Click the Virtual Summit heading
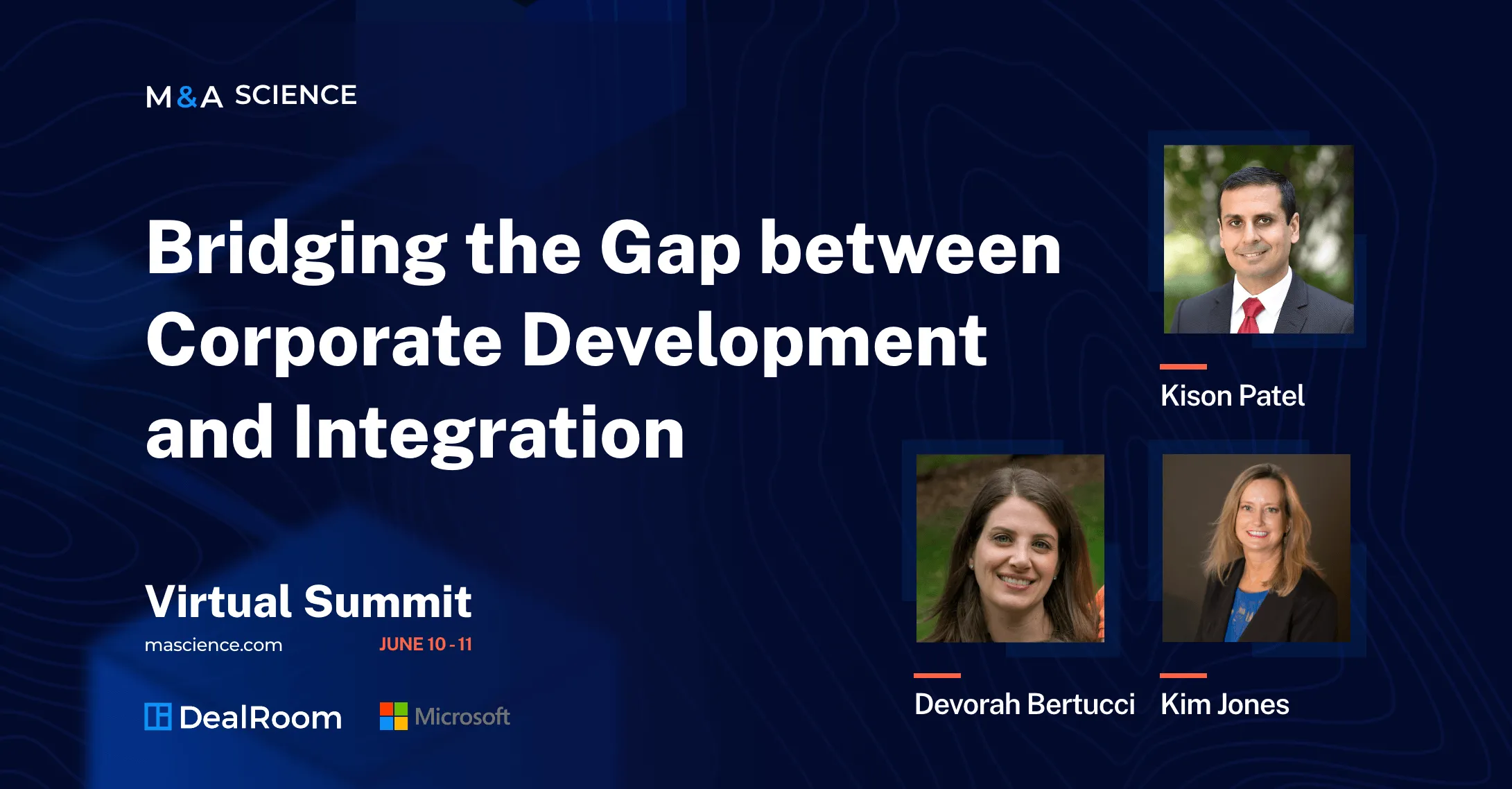1512x789 pixels. [x=309, y=601]
